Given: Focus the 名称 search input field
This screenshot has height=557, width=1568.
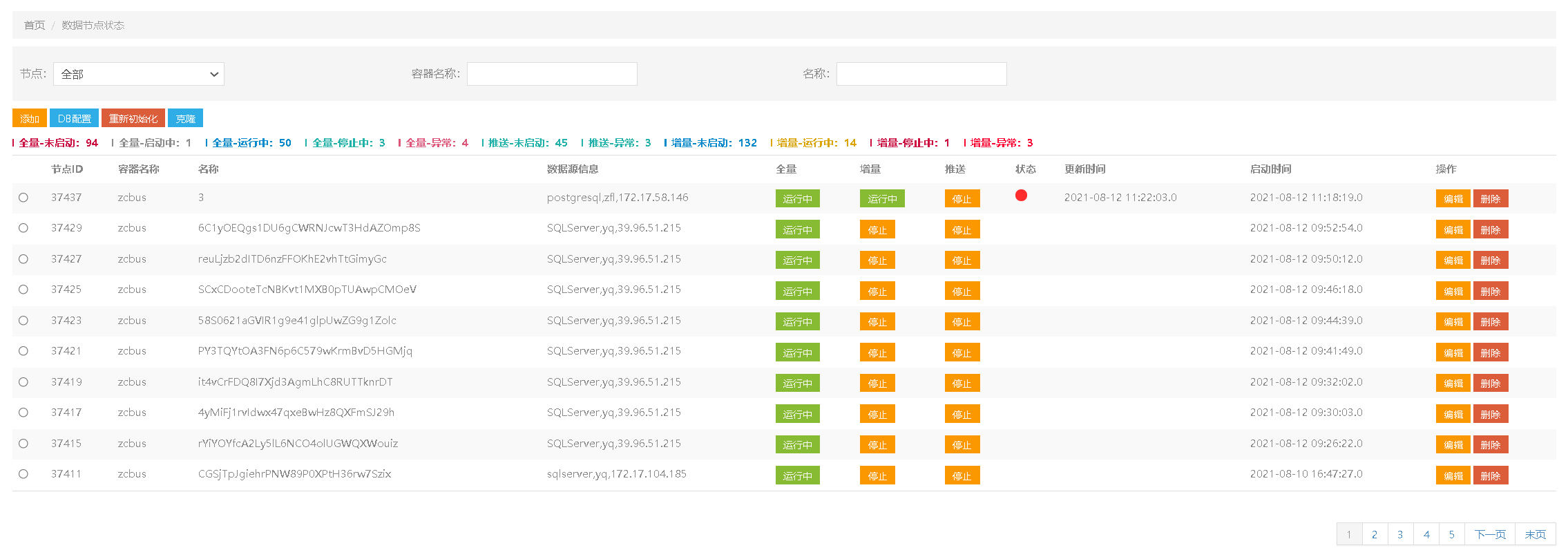Looking at the screenshot, I should pyautogui.click(x=921, y=74).
